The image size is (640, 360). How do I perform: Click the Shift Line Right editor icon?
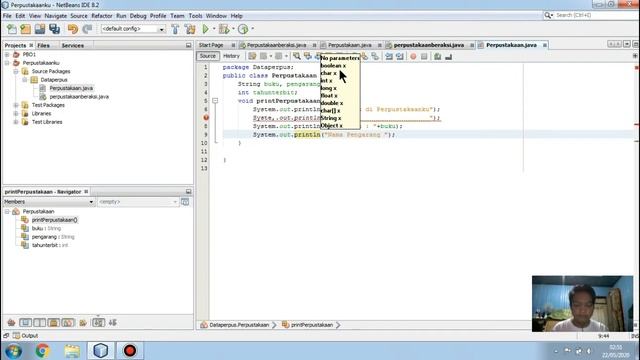400,56
